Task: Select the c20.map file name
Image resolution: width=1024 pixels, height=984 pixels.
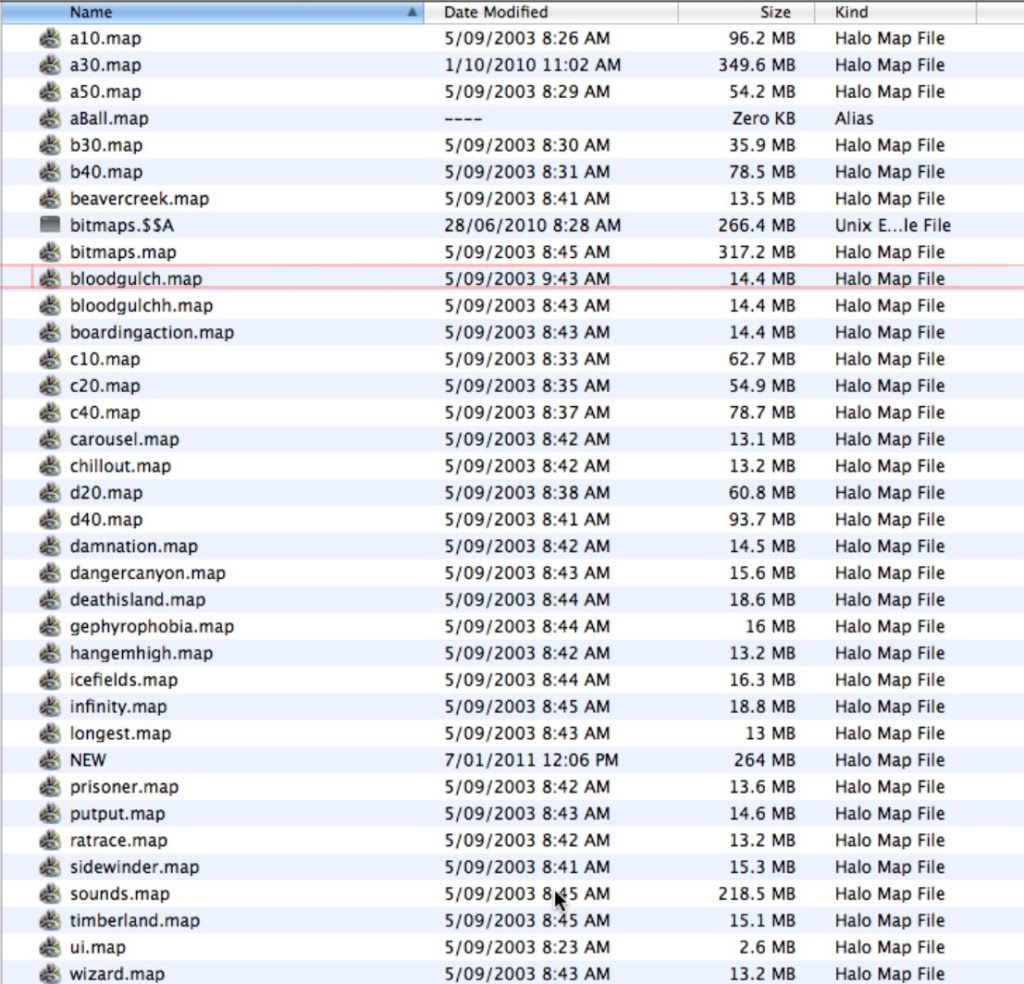Action: [105, 387]
